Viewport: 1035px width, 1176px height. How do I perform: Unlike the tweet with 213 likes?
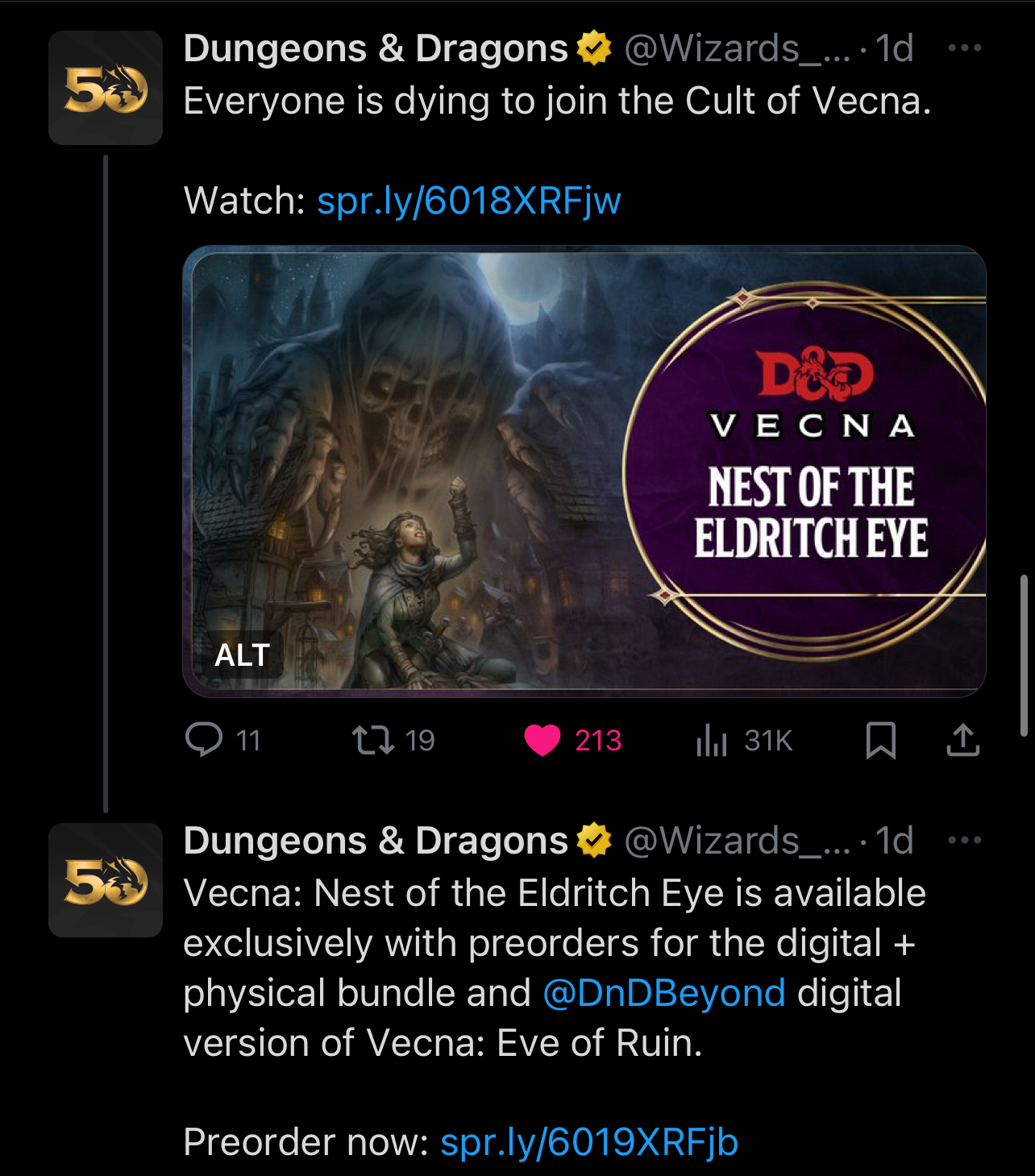542,739
